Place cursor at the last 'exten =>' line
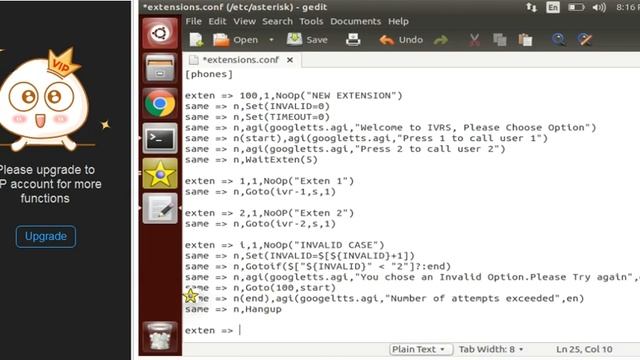The image size is (640, 360). click(212, 330)
